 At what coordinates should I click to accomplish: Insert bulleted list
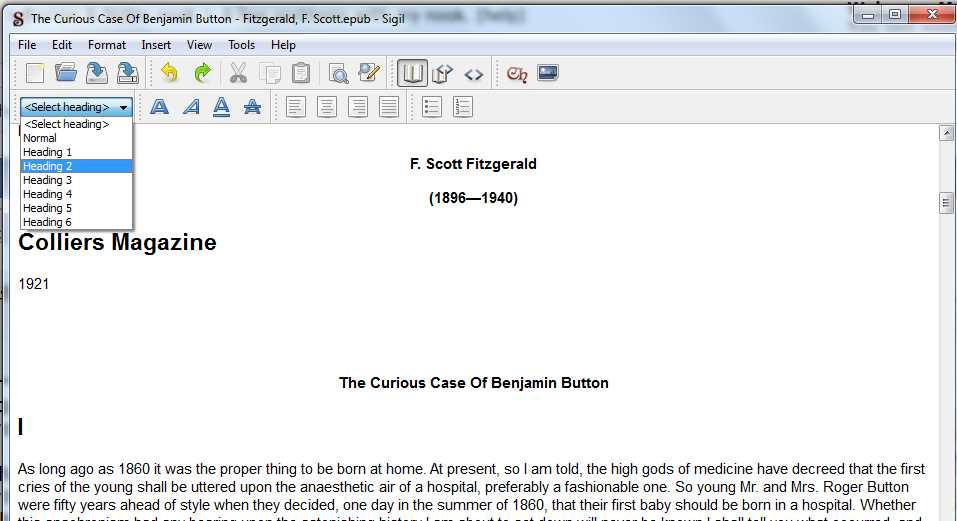point(432,107)
